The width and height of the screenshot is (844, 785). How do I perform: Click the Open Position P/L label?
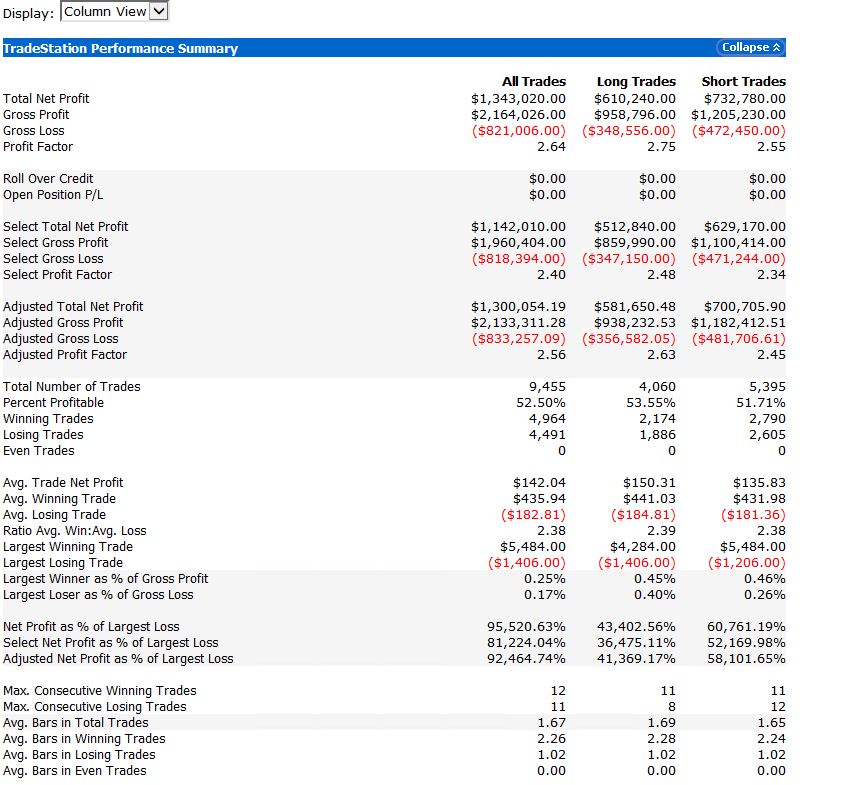coord(53,195)
